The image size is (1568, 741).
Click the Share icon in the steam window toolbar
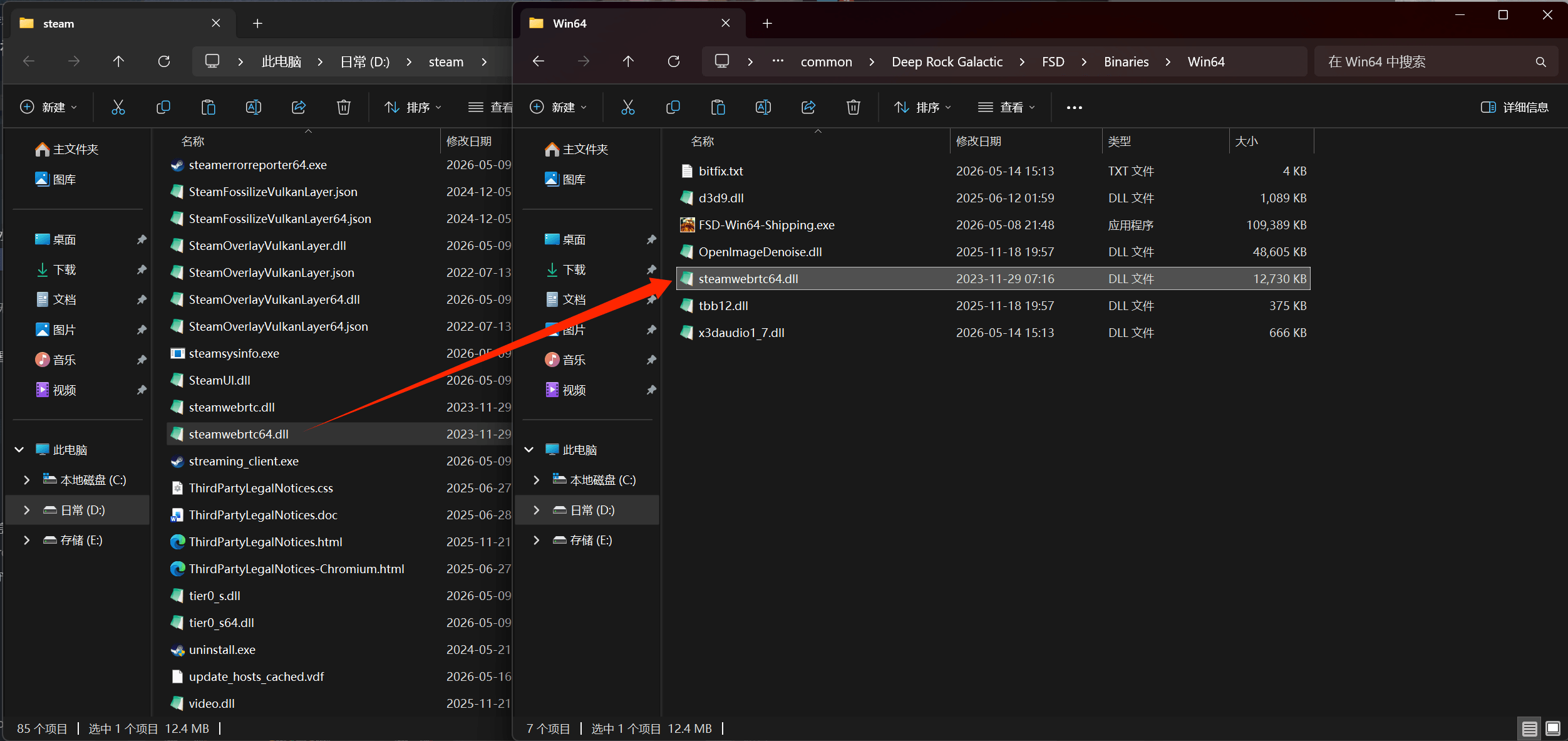[299, 107]
